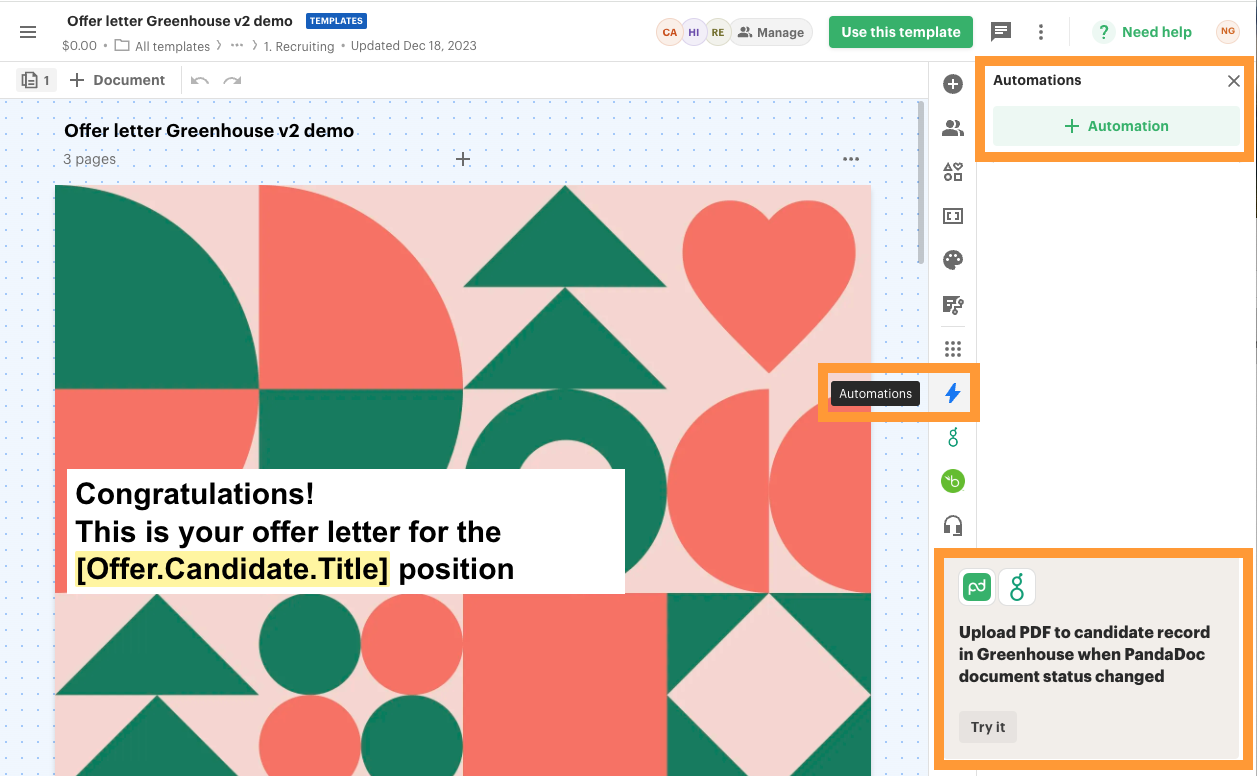Open the page options ellipsis above the letter

coord(850,158)
